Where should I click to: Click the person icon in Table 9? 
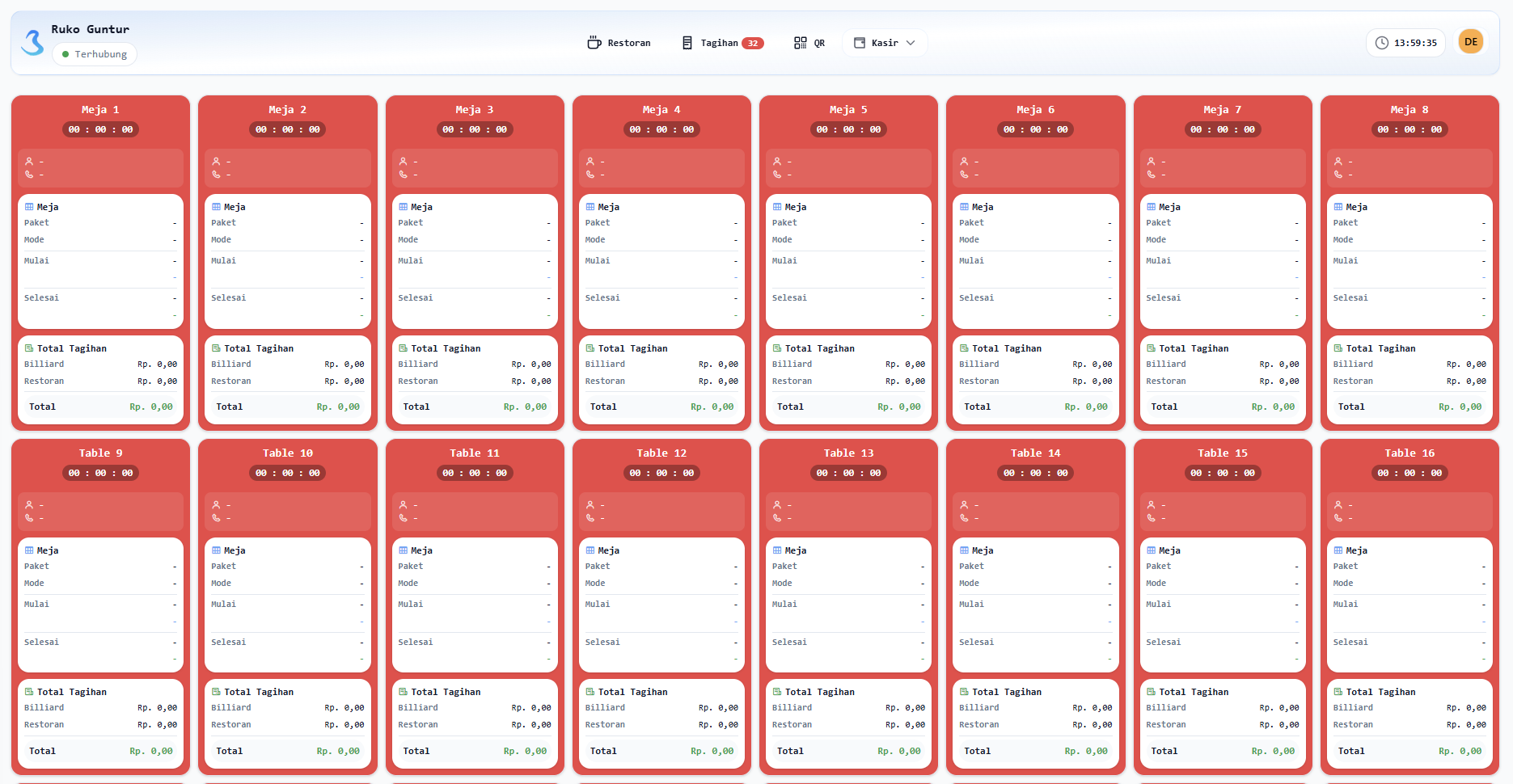click(29, 505)
